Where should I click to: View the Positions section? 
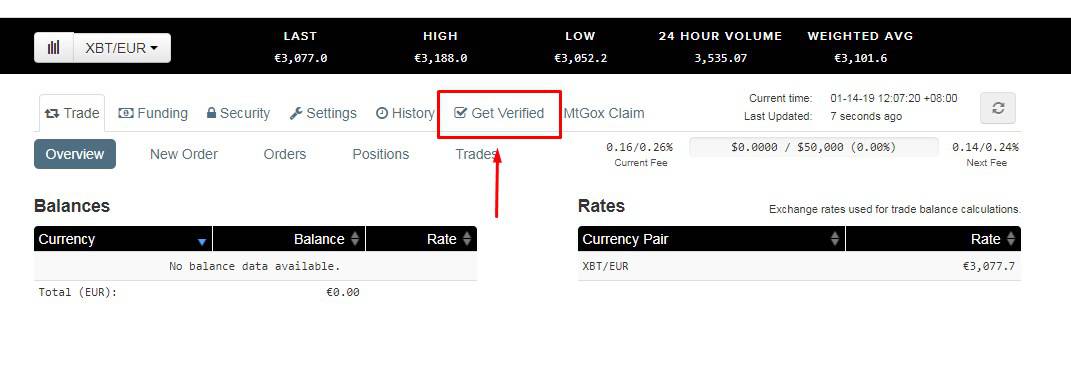(380, 154)
